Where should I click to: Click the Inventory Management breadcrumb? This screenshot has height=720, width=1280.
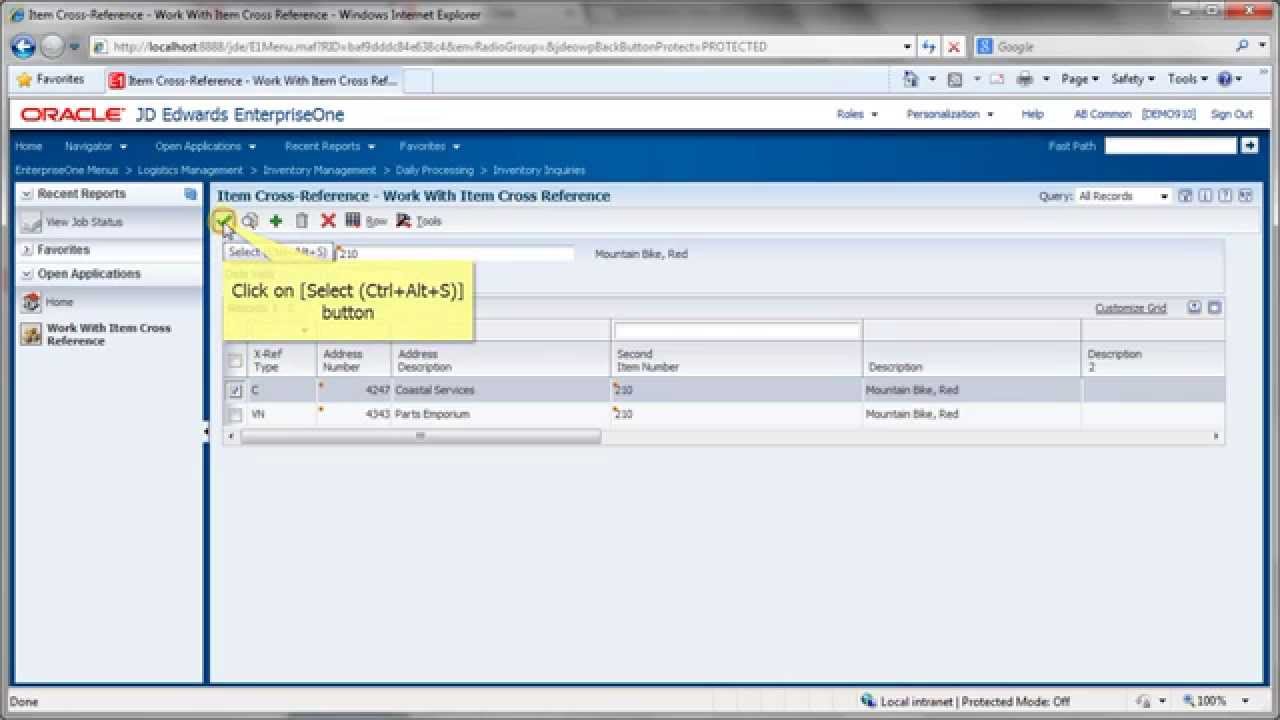tap(319, 170)
